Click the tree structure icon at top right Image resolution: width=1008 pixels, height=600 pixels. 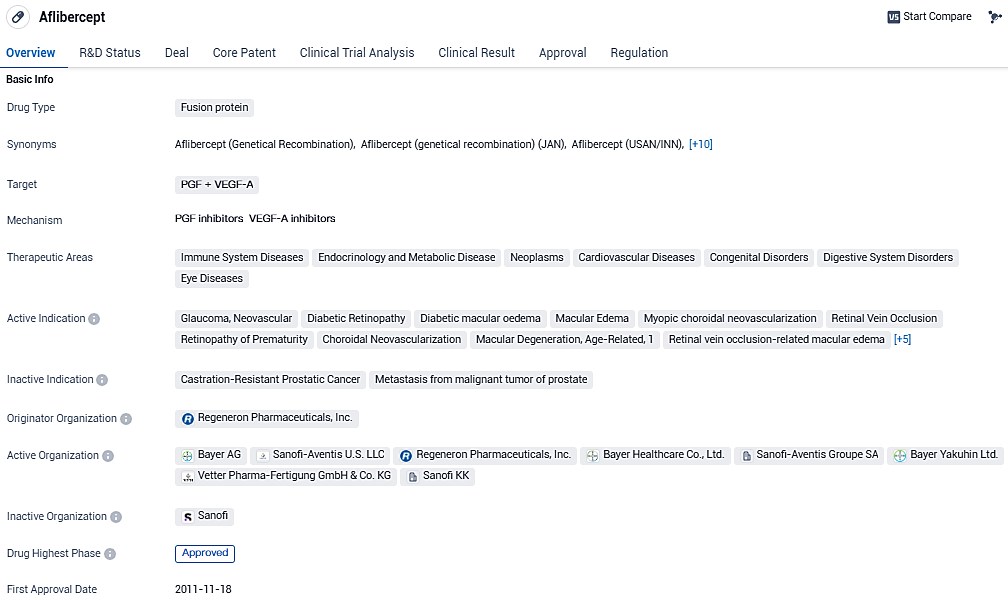tap(994, 17)
